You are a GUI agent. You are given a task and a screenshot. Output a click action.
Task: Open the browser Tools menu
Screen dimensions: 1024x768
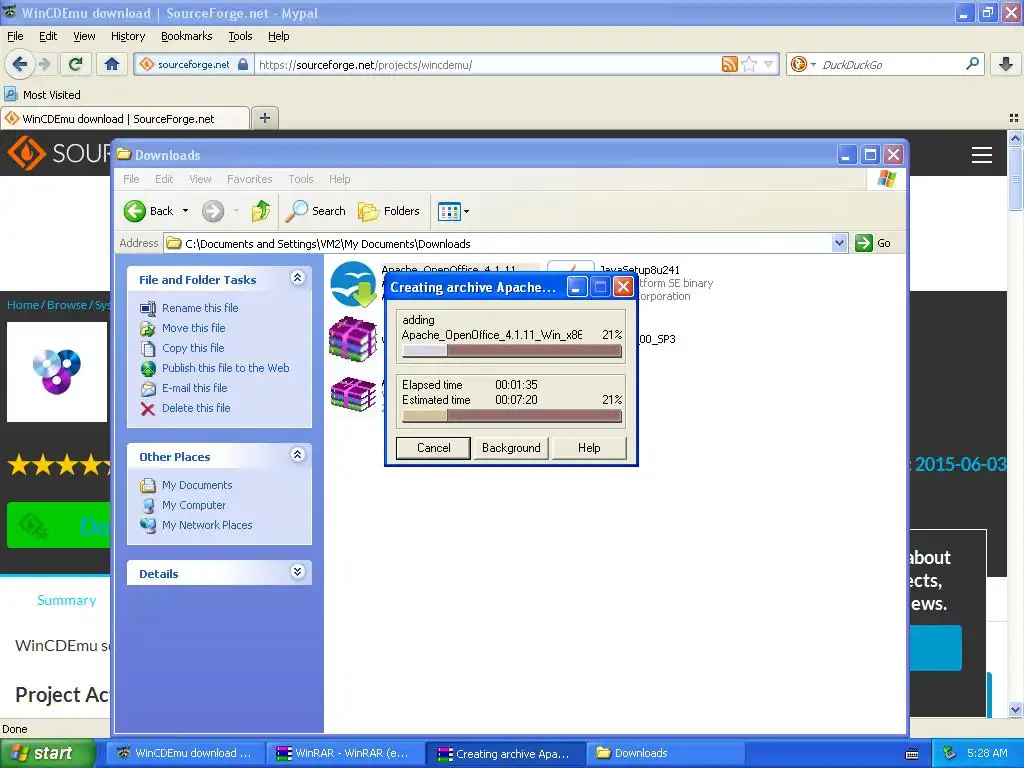(240, 36)
